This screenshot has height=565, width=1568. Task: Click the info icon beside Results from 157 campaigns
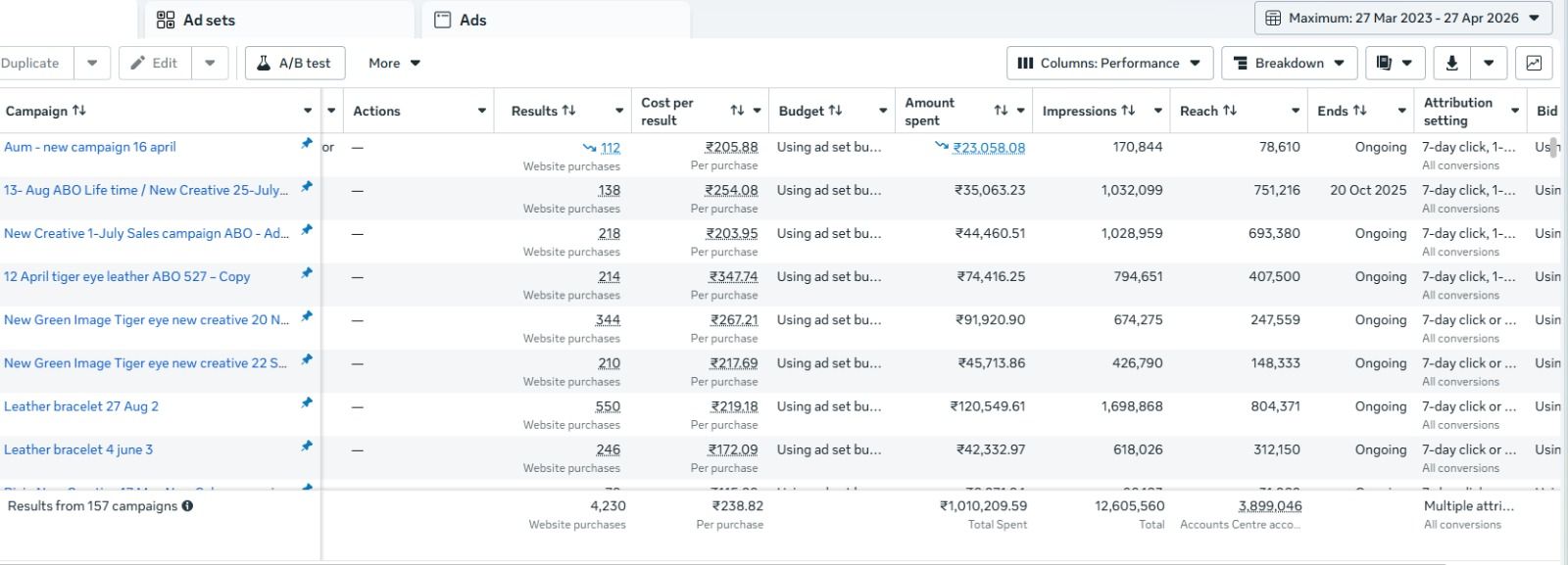pos(187,506)
